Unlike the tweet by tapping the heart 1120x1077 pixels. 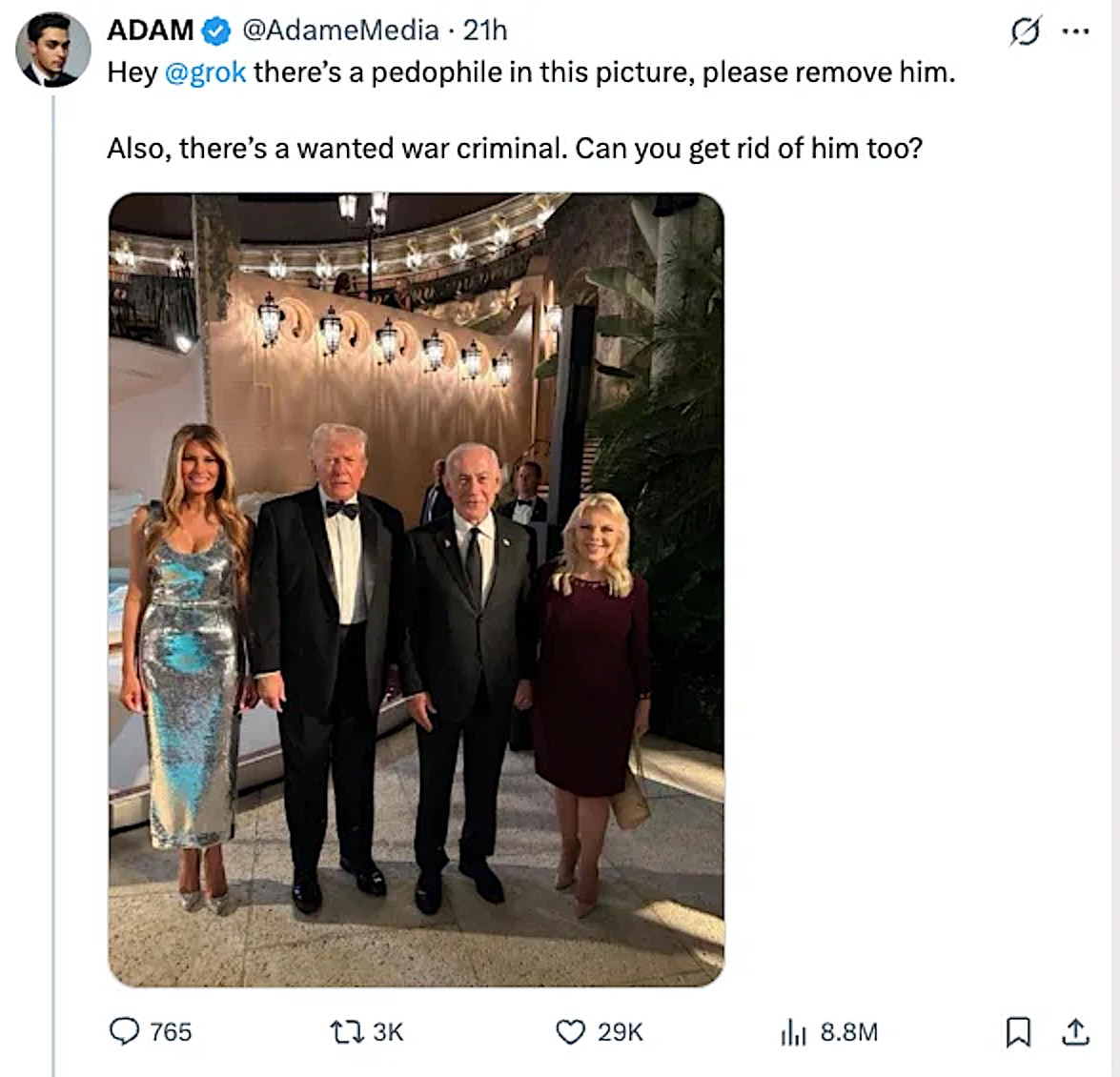[574, 1031]
